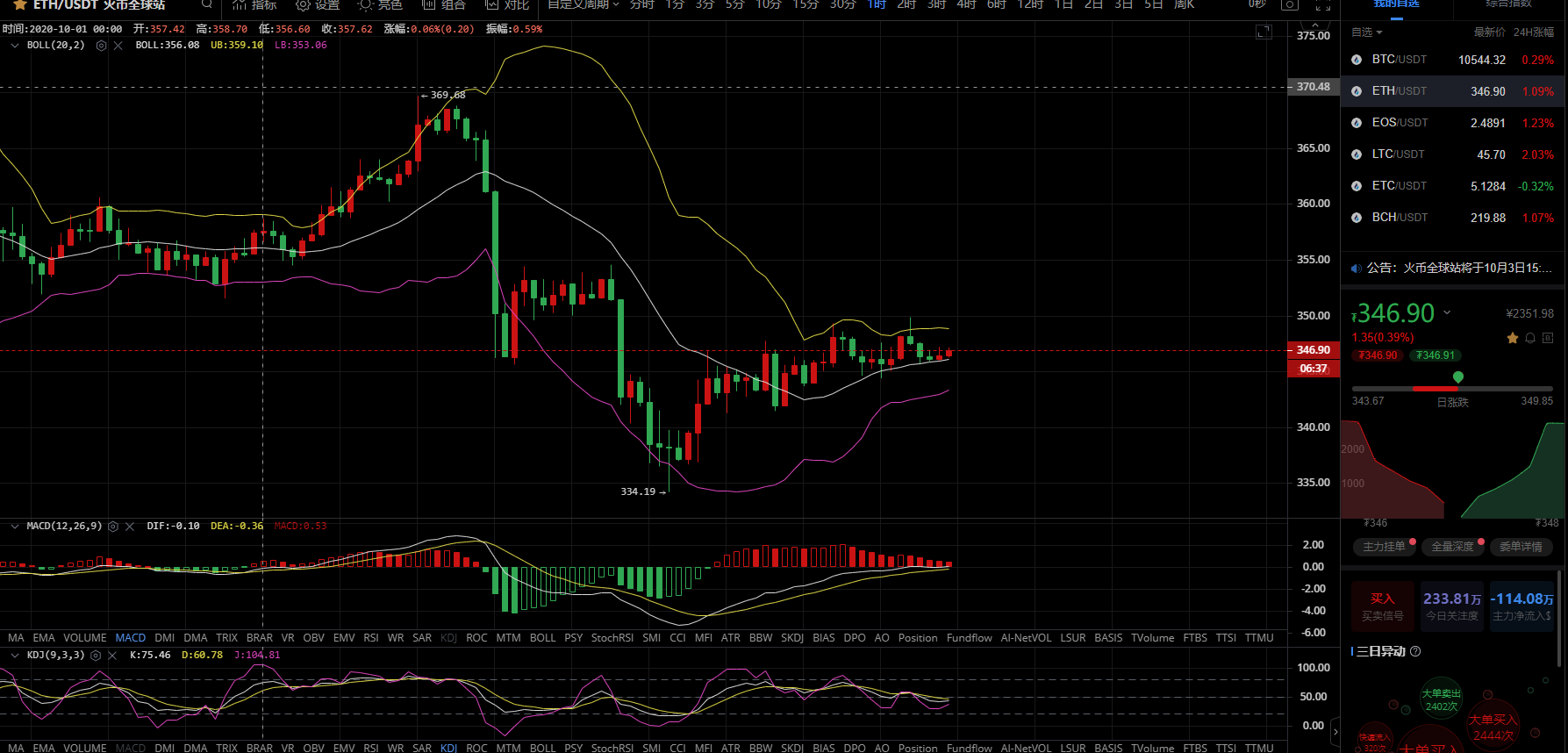Open the 自定义周期 dropdown
Screen dimensions: 1568x753
584,4
